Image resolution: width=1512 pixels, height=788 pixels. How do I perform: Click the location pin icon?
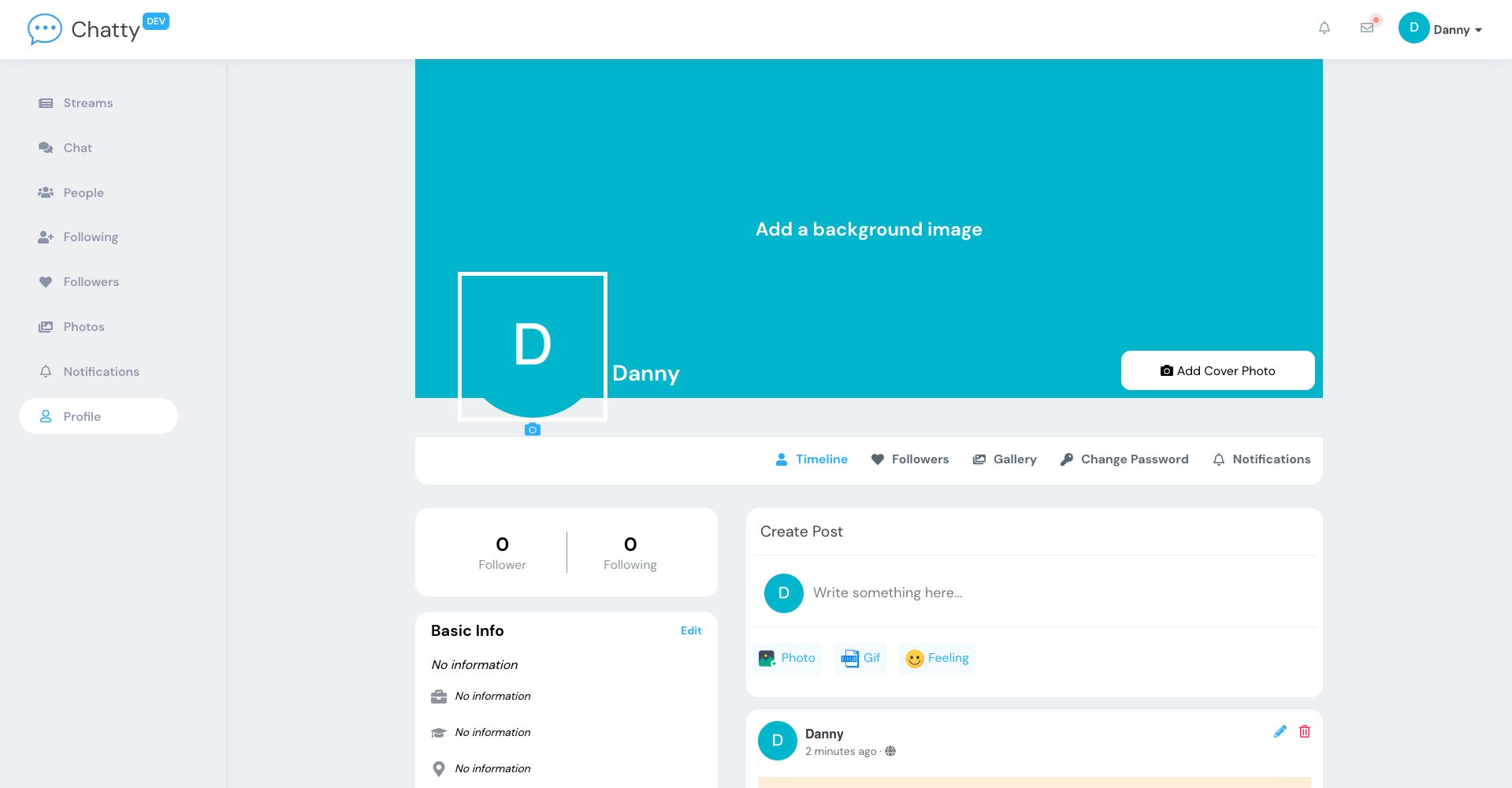coord(439,769)
